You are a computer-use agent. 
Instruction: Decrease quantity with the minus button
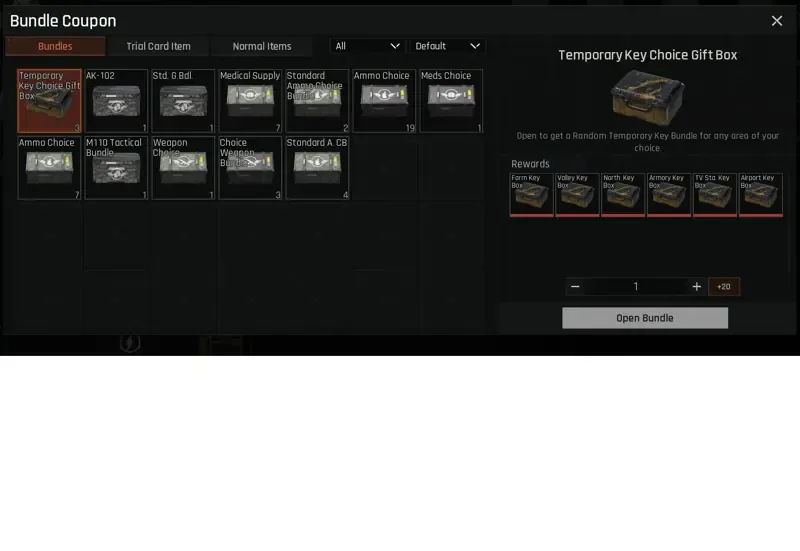pos(575,287)
